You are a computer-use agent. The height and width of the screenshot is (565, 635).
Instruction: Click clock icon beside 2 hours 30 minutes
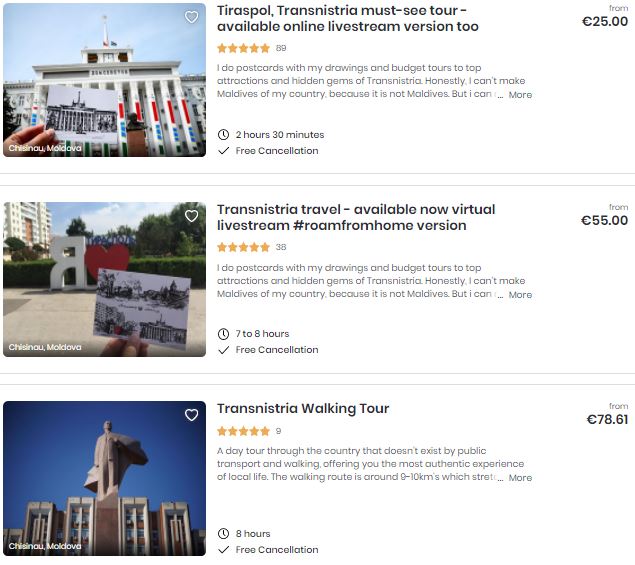pyautogui.click(x=224, y=134)
